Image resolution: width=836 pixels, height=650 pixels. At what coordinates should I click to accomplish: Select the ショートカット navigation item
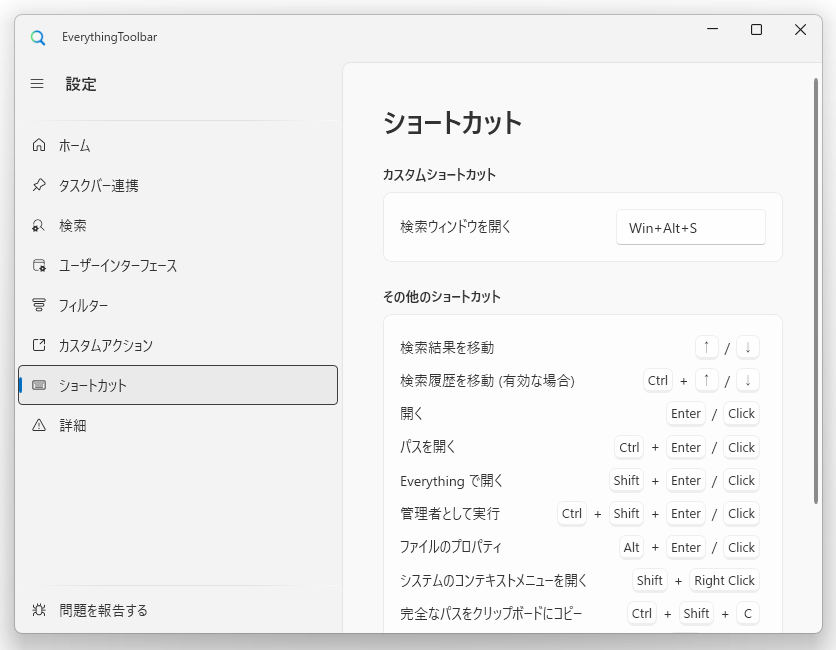click(178, 385)
